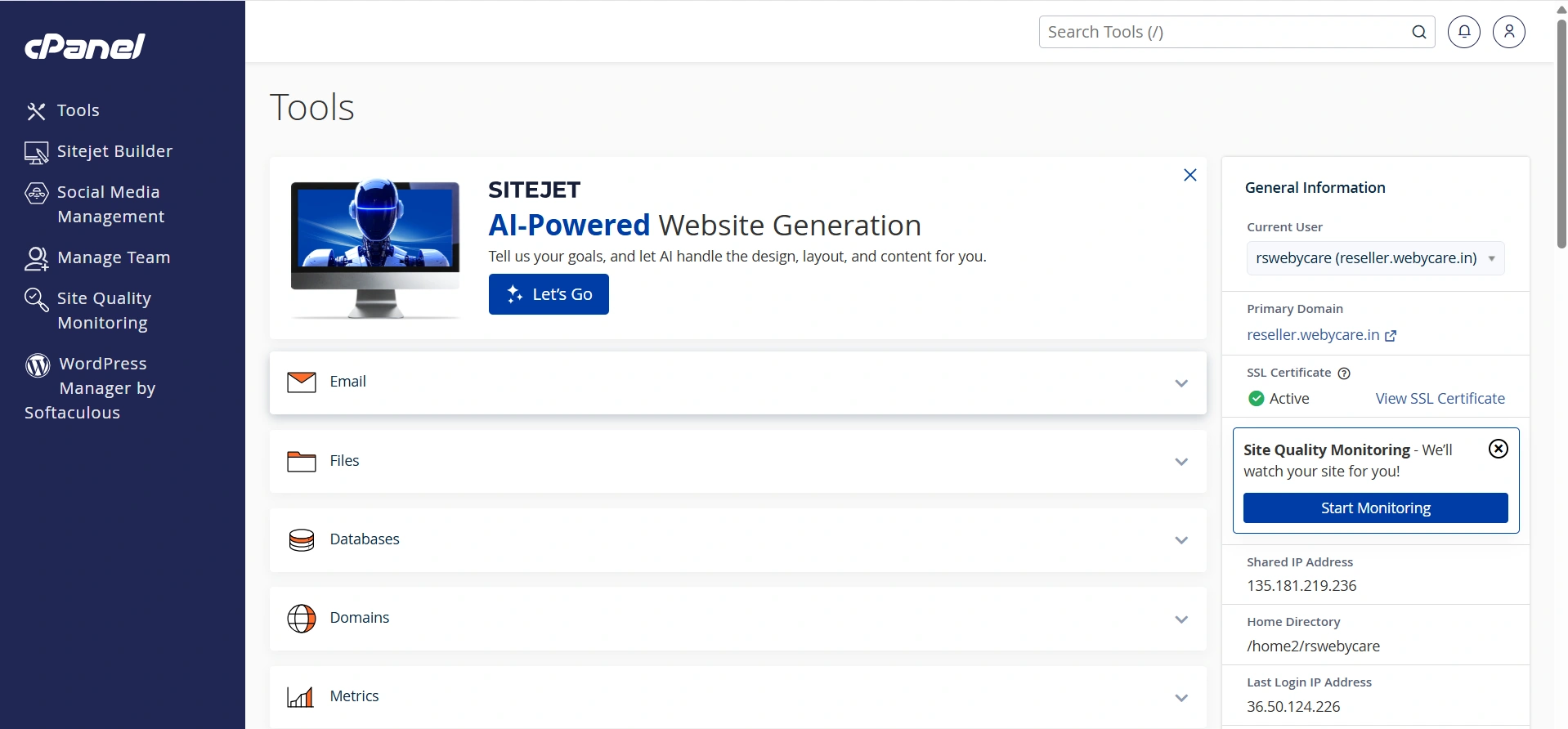Screen dimensions: 1568x729
Task: Click the page vertical scrollbar
Action: [x=1561, y=135]
